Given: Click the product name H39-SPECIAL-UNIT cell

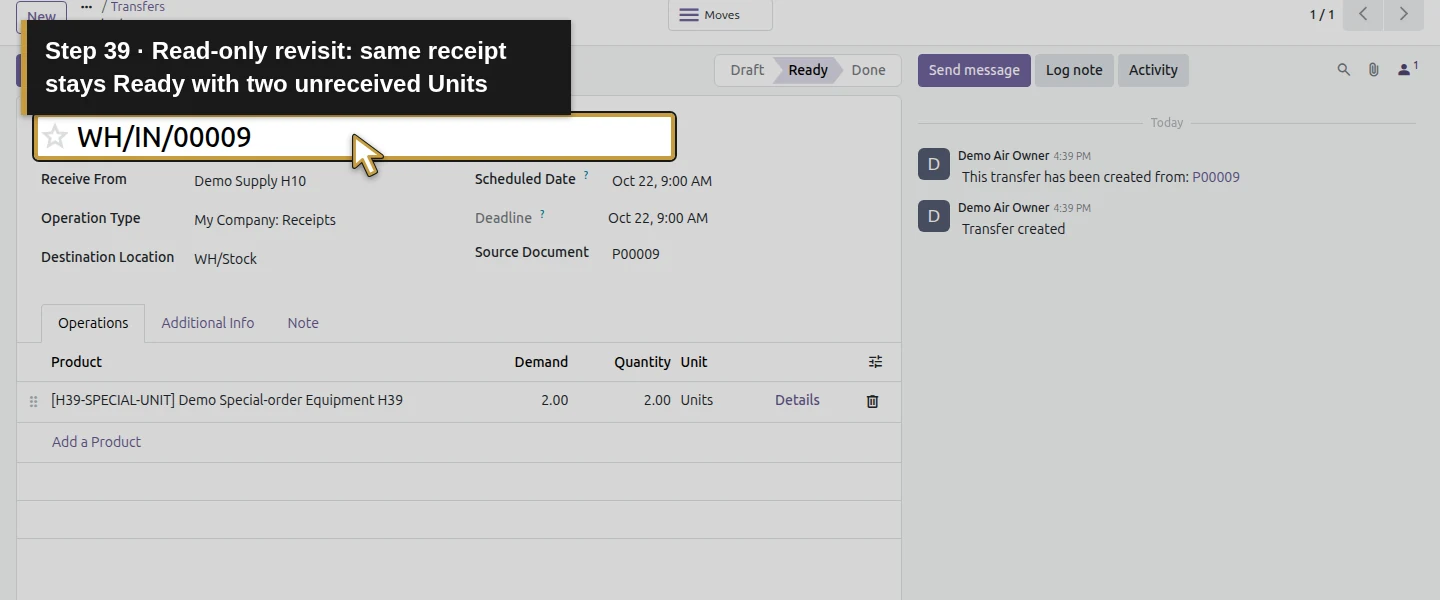Looking at the screenshot, I should coord(227,400).
